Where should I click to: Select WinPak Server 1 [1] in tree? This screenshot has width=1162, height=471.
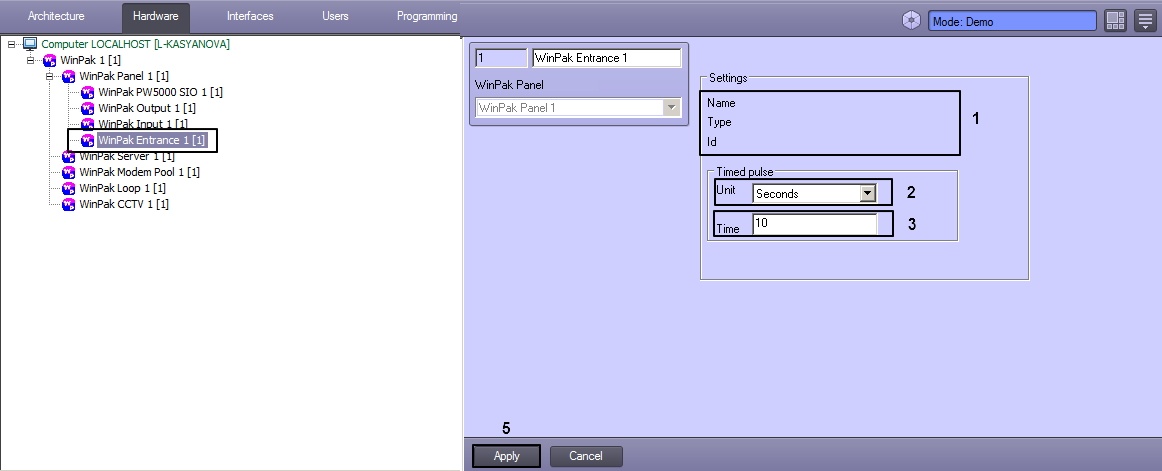click(x=127, y=156)
